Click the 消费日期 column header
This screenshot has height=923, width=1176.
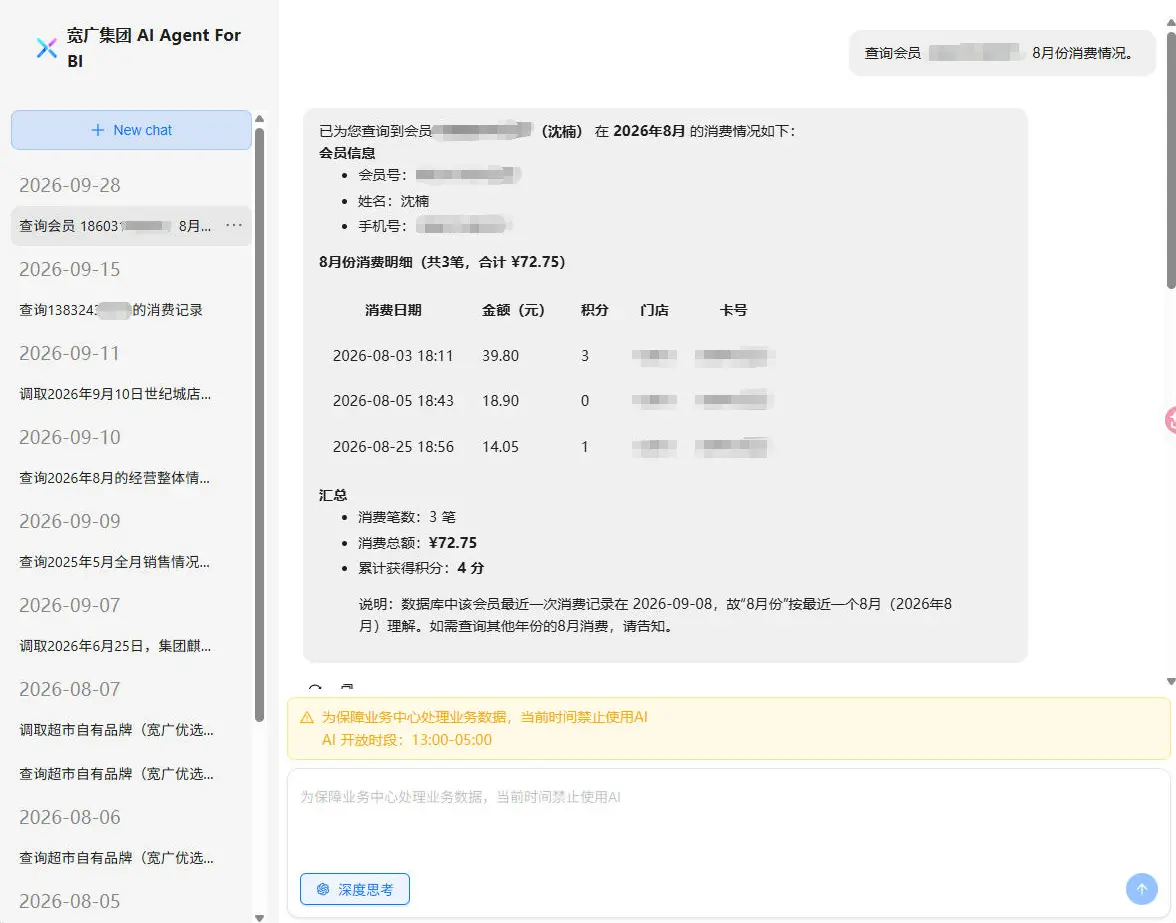click(393, 310)
